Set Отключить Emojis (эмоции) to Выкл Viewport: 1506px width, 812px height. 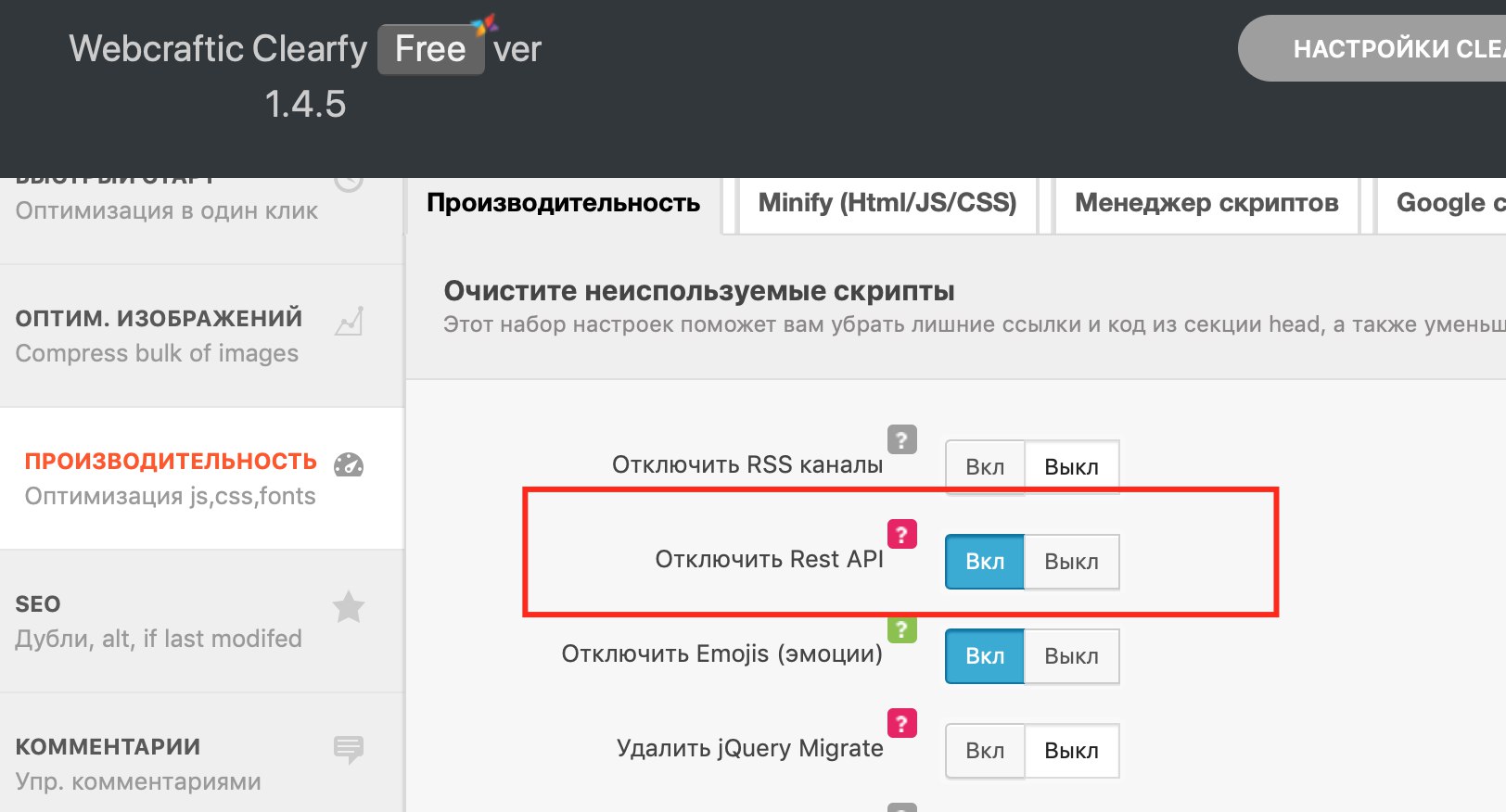[1071, 656]
